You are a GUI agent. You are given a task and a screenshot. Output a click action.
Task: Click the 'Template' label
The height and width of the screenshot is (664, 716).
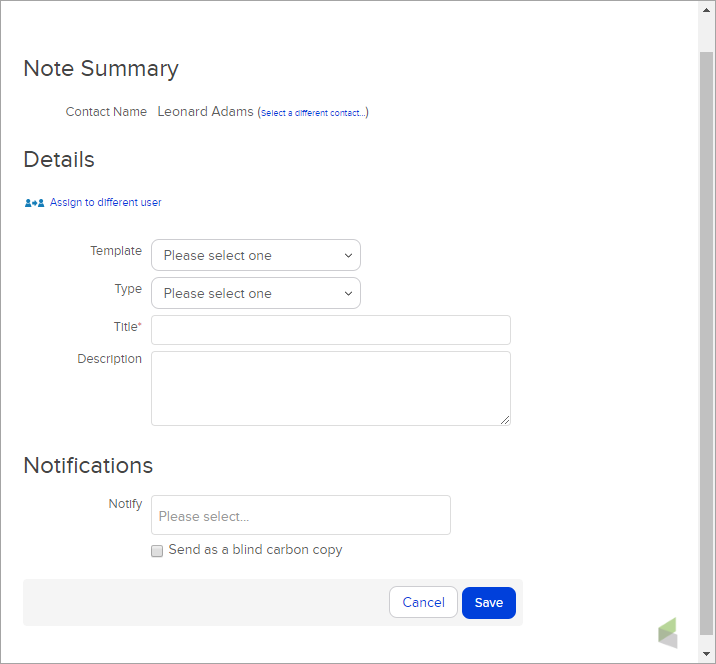tap(116, 251)
